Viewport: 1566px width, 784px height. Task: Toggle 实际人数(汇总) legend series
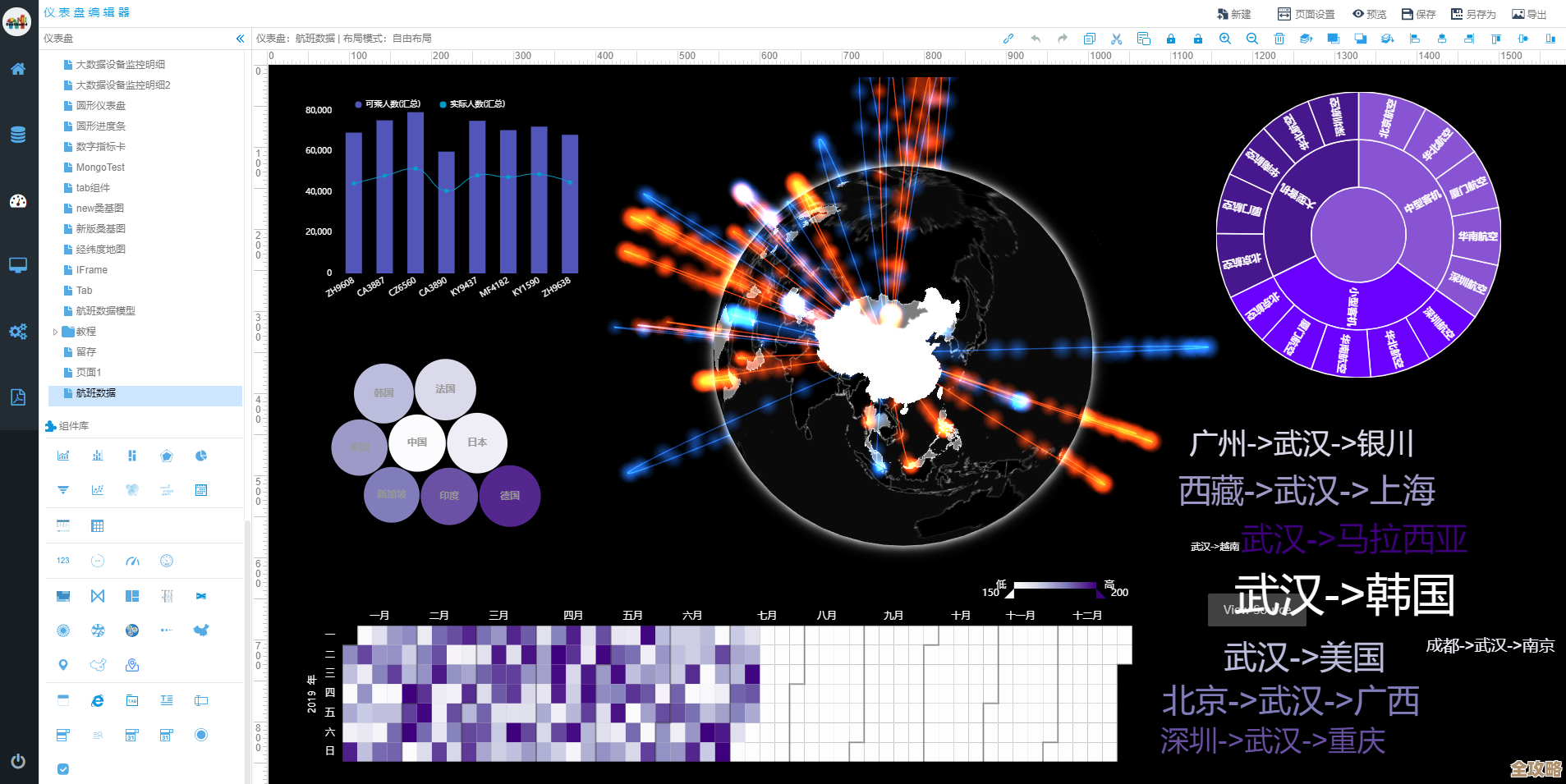(472, 104)
